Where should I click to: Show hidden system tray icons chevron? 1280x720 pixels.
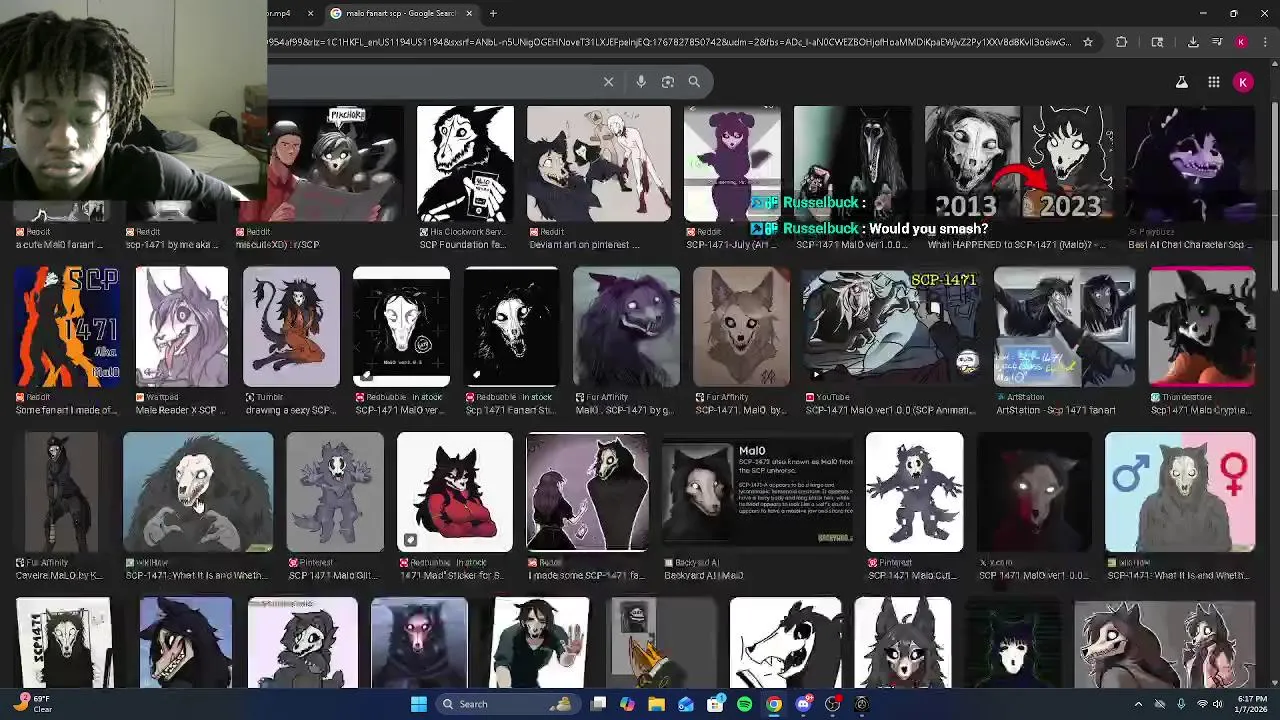tap(1138, 704)
